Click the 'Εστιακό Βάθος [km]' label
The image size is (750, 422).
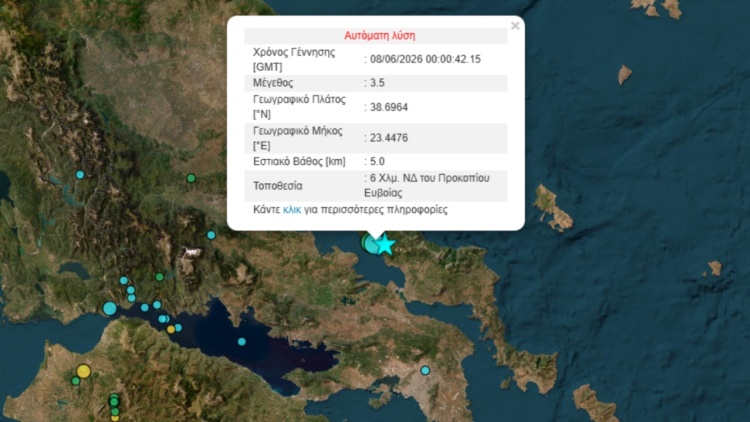click(x=299, y=162)
